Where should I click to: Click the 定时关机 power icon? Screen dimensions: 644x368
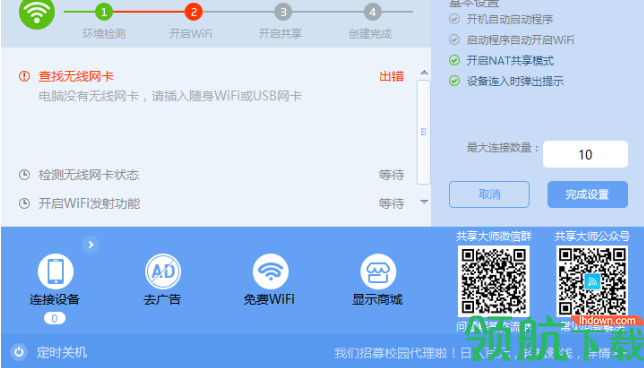tap(18, 352)
